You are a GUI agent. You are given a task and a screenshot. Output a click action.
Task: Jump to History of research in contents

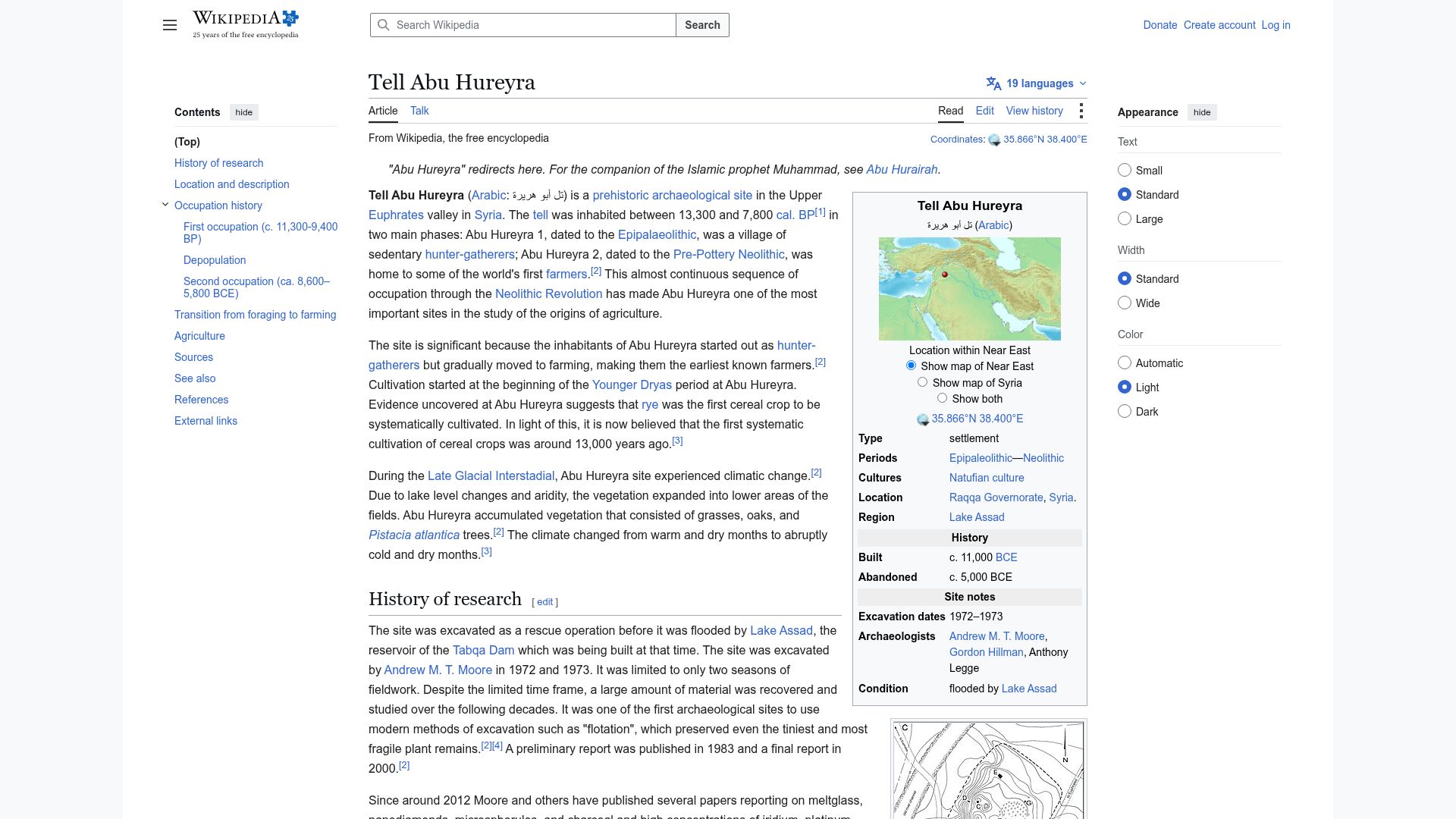218,163
